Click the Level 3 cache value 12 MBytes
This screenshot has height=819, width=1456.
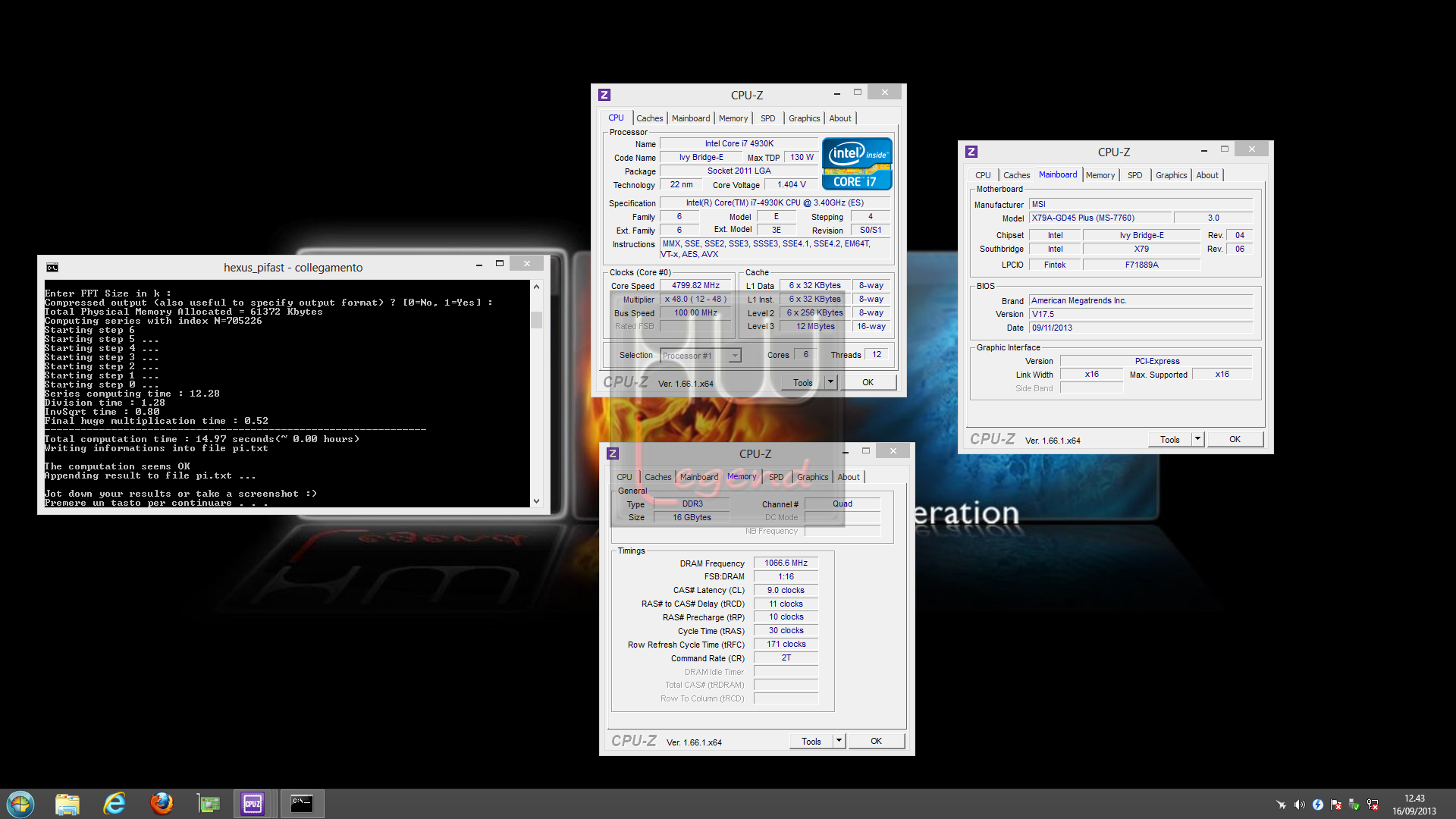click(815, 326)
